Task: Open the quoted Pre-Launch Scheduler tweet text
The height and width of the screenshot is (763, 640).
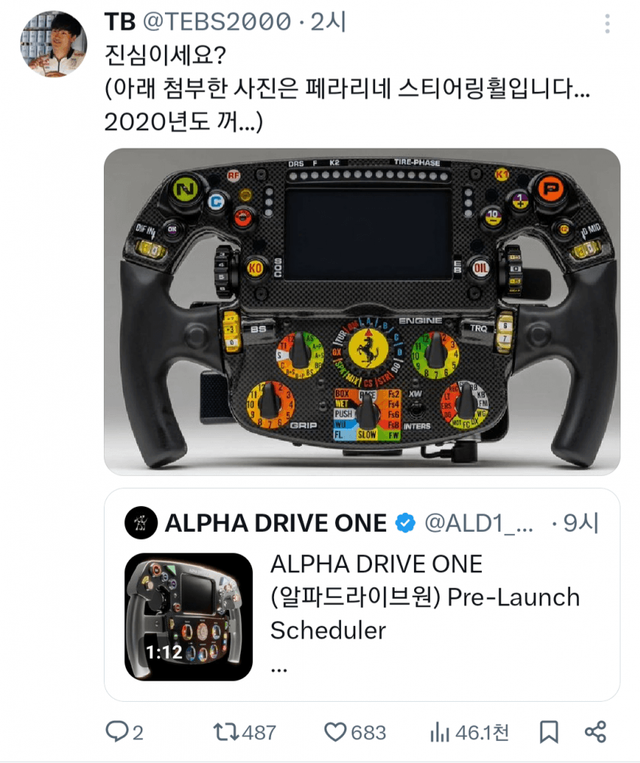Action: point(425,598)
